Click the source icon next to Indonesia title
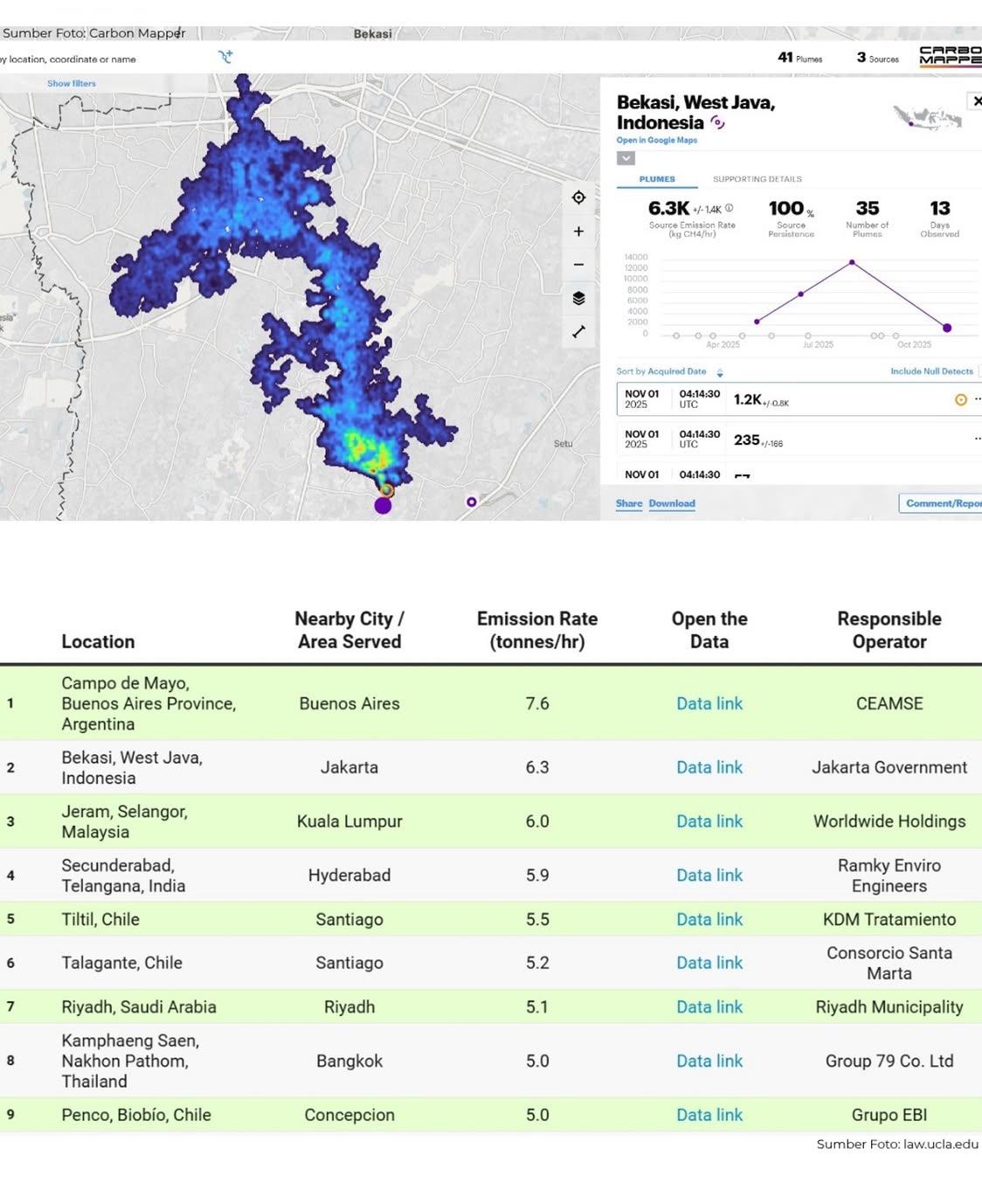Viewport: 982px width, 1204px height. (717, 123)
